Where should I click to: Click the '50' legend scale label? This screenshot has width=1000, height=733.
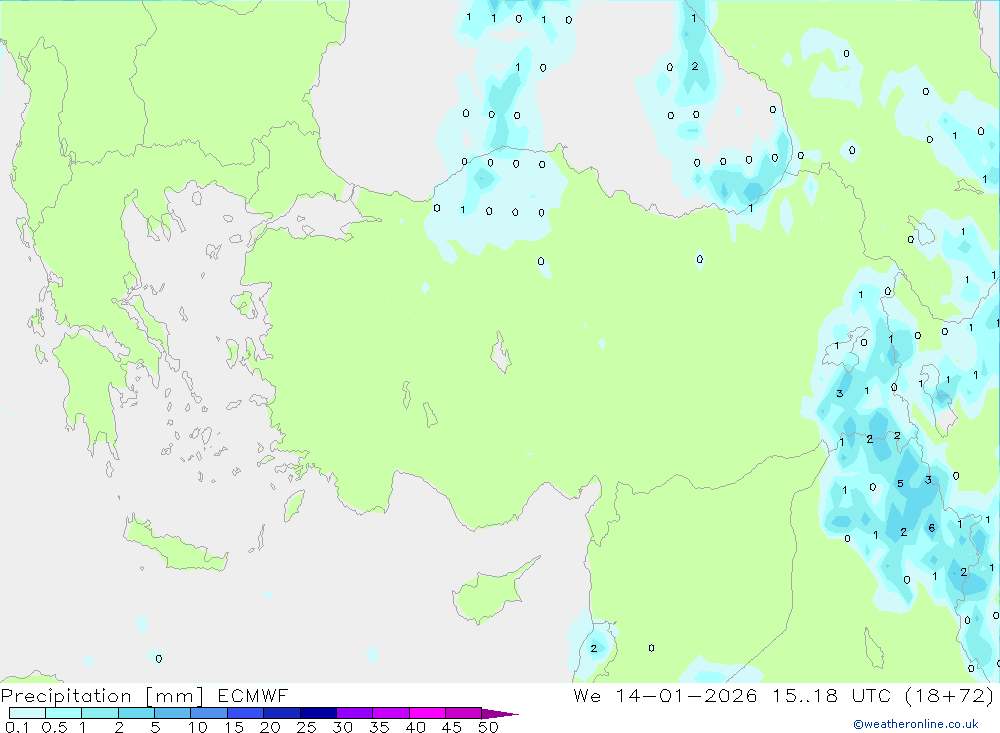(488, 727)
